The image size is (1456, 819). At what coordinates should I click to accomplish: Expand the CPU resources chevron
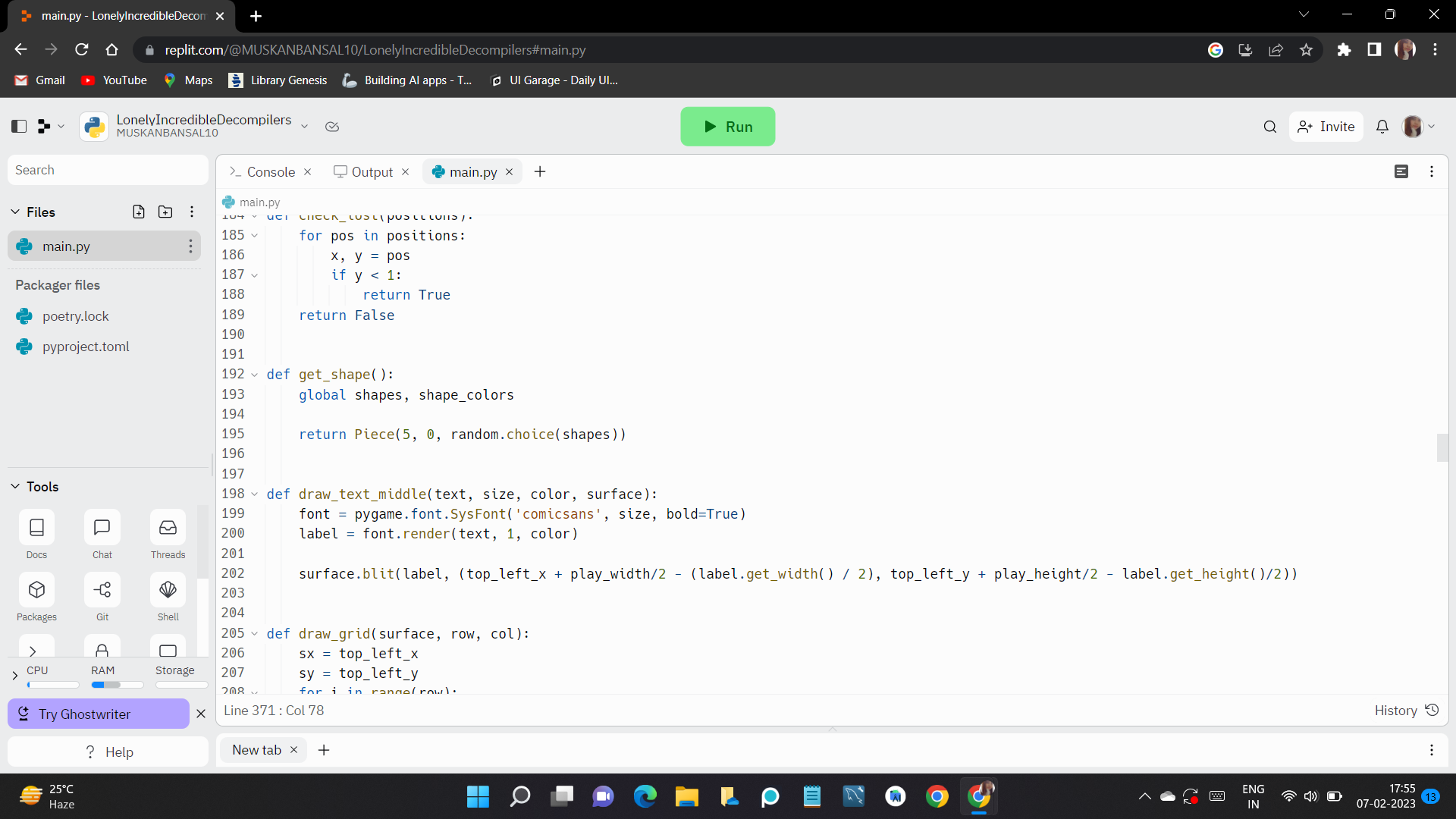(x=15, y=675)
